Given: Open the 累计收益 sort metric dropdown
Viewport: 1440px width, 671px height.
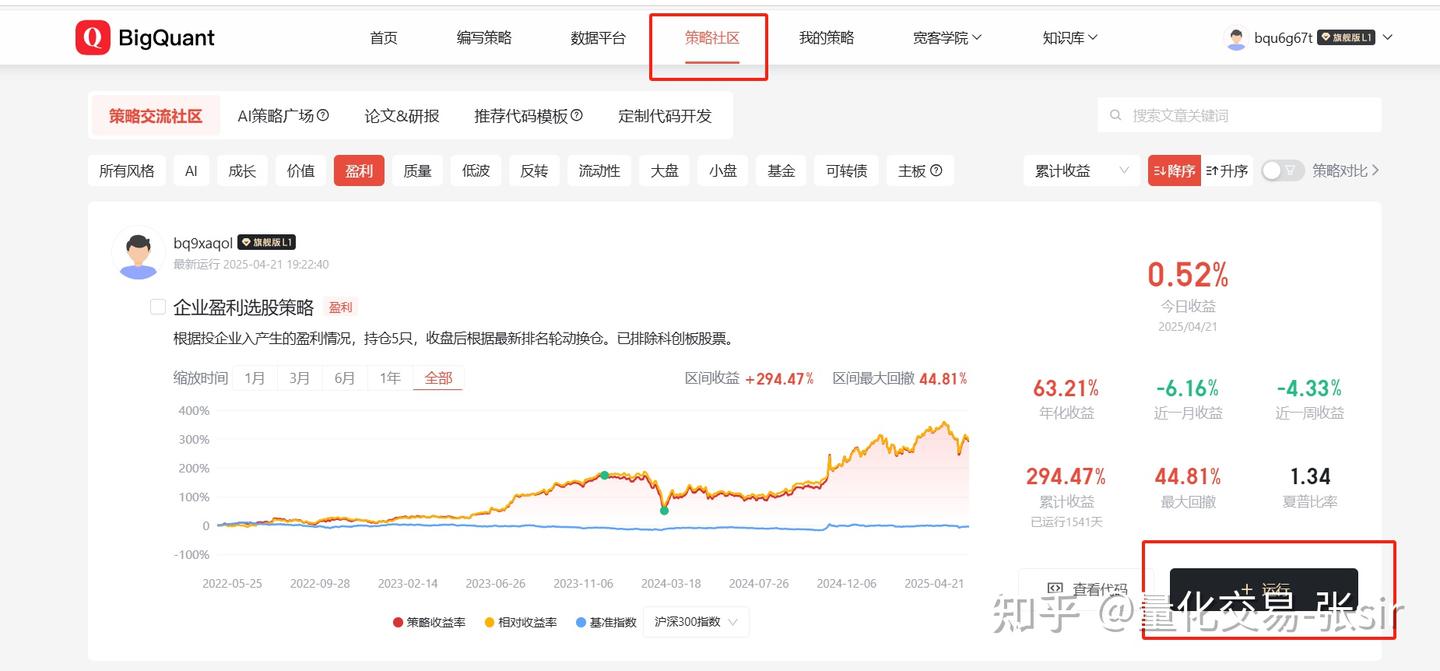Looking at the screenshot, I should (x=1080, y=171).
